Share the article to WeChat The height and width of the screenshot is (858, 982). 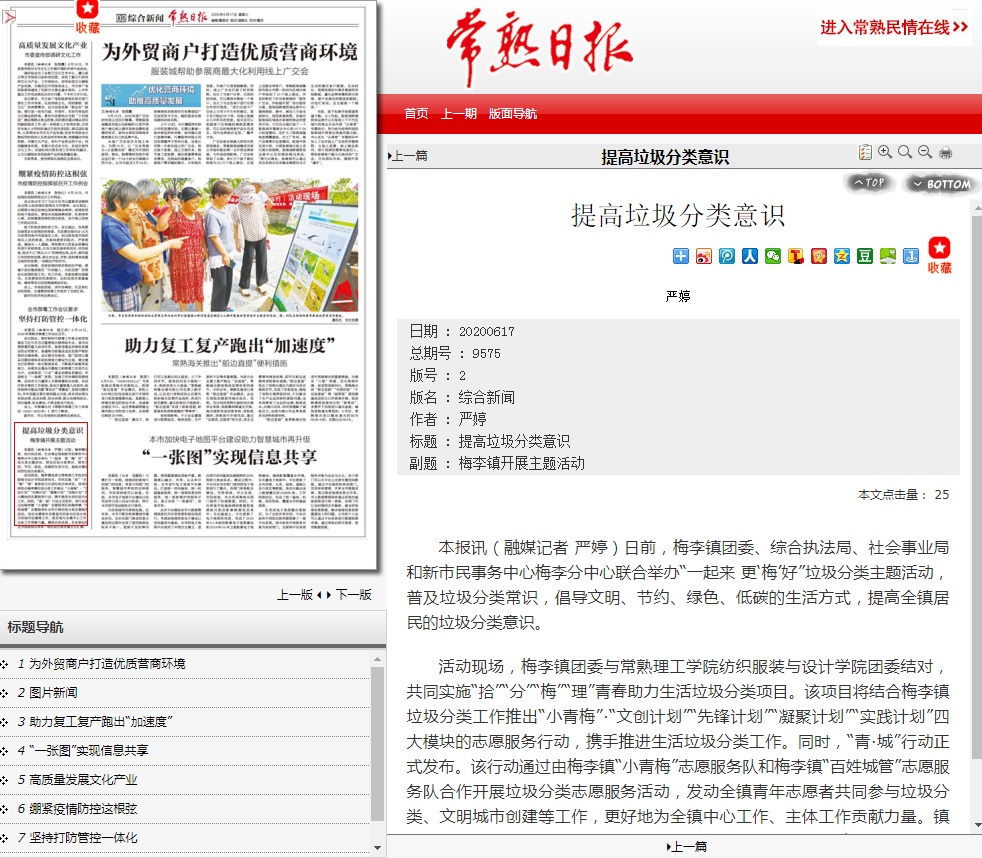click(773, 256)
